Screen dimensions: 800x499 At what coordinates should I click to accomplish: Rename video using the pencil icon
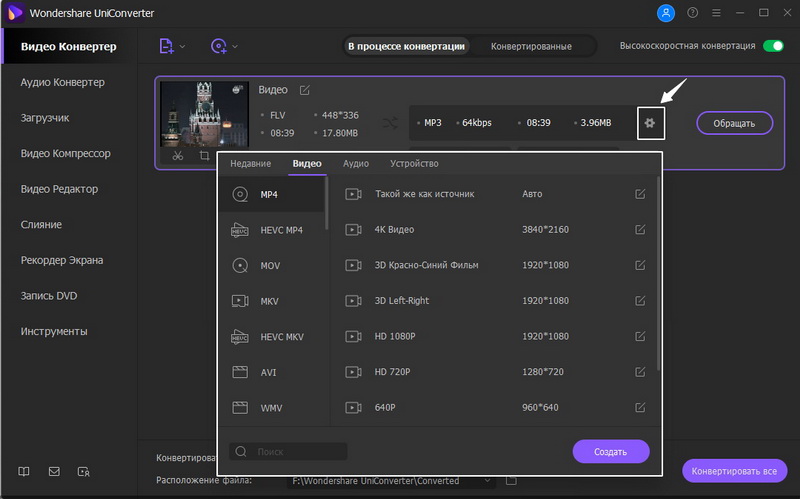click(x=305, y=90)
